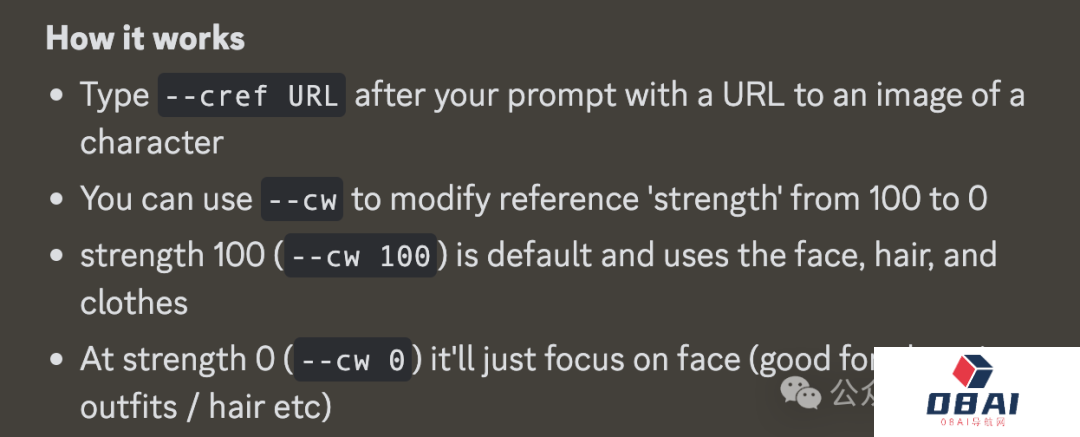Click the bullet dot before "strength 100"
1080x437 pixels.
58,256
